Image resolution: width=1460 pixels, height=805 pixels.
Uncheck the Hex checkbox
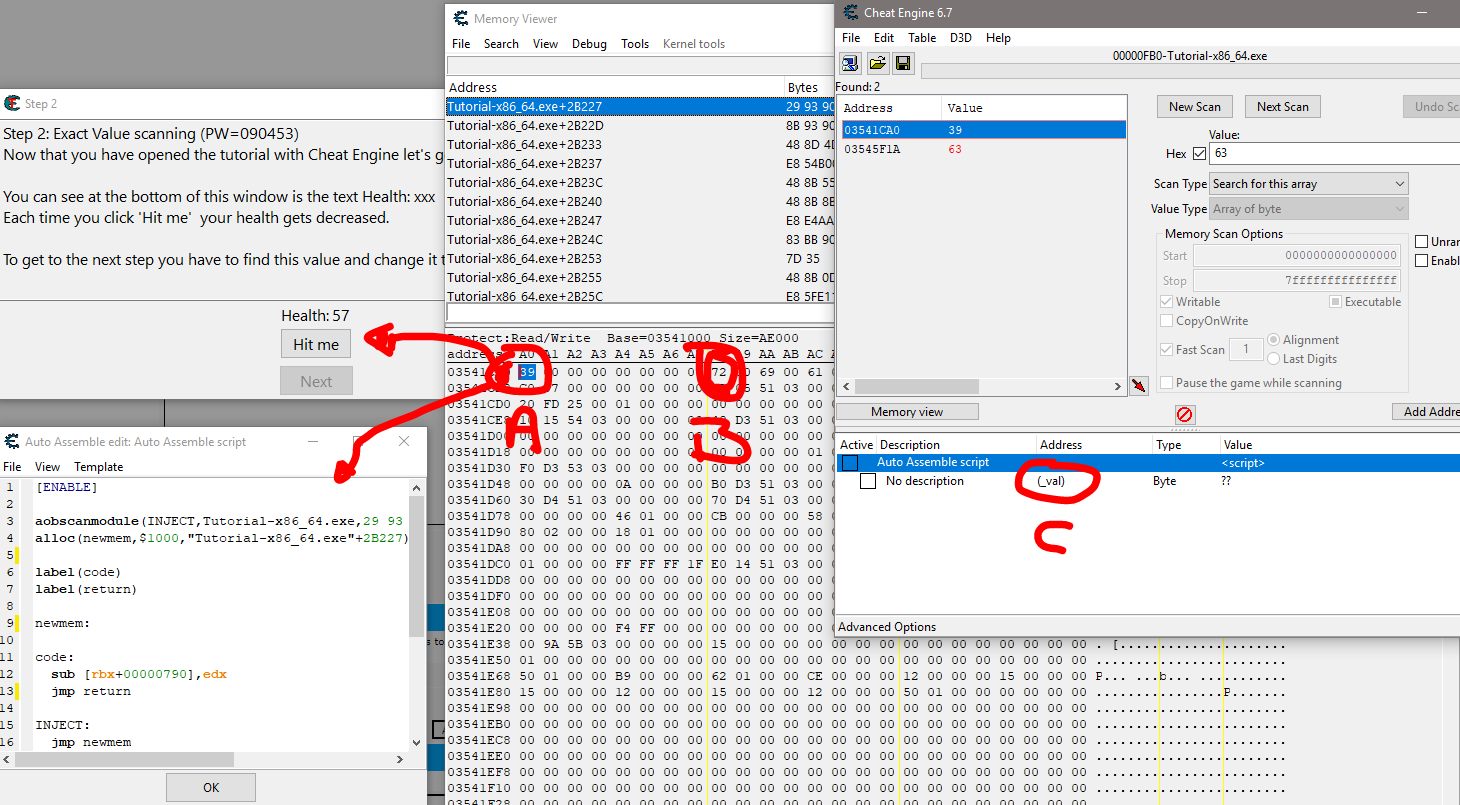point(1199,154)
